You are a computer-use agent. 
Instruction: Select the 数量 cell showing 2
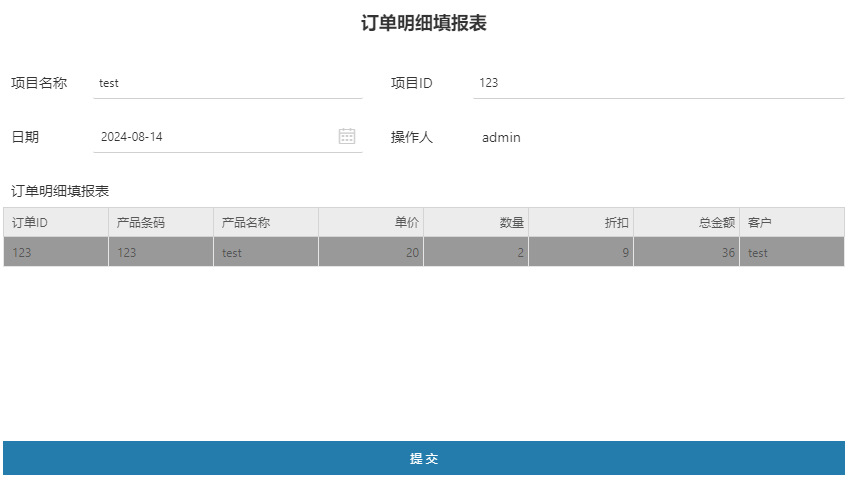(476, 252)
